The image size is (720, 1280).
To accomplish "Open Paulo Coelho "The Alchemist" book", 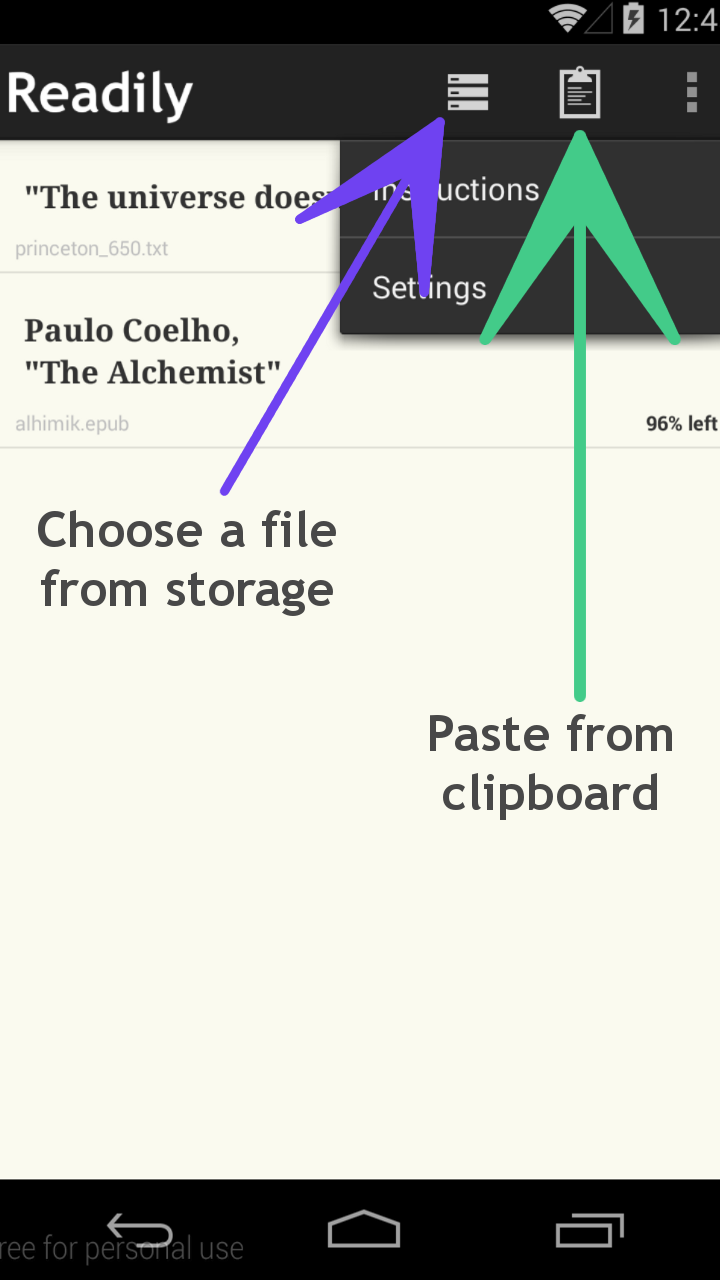I will click(x=152, y=351).
